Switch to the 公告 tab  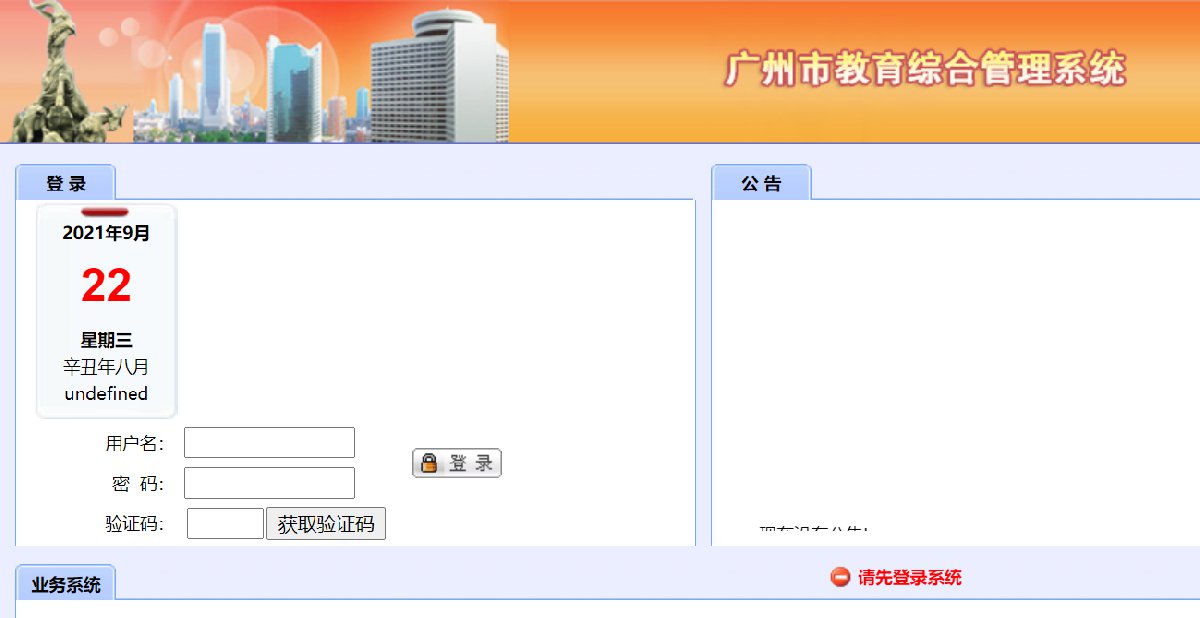761,183
